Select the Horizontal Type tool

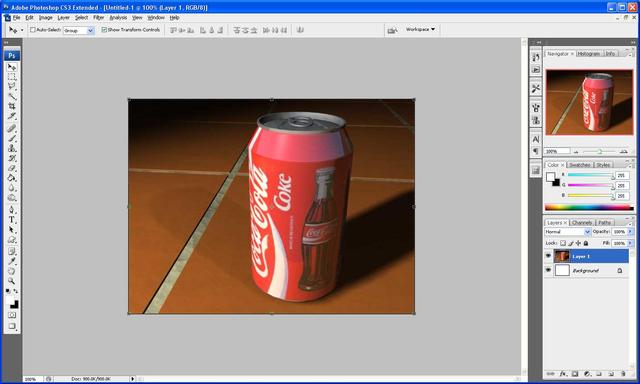12,220
